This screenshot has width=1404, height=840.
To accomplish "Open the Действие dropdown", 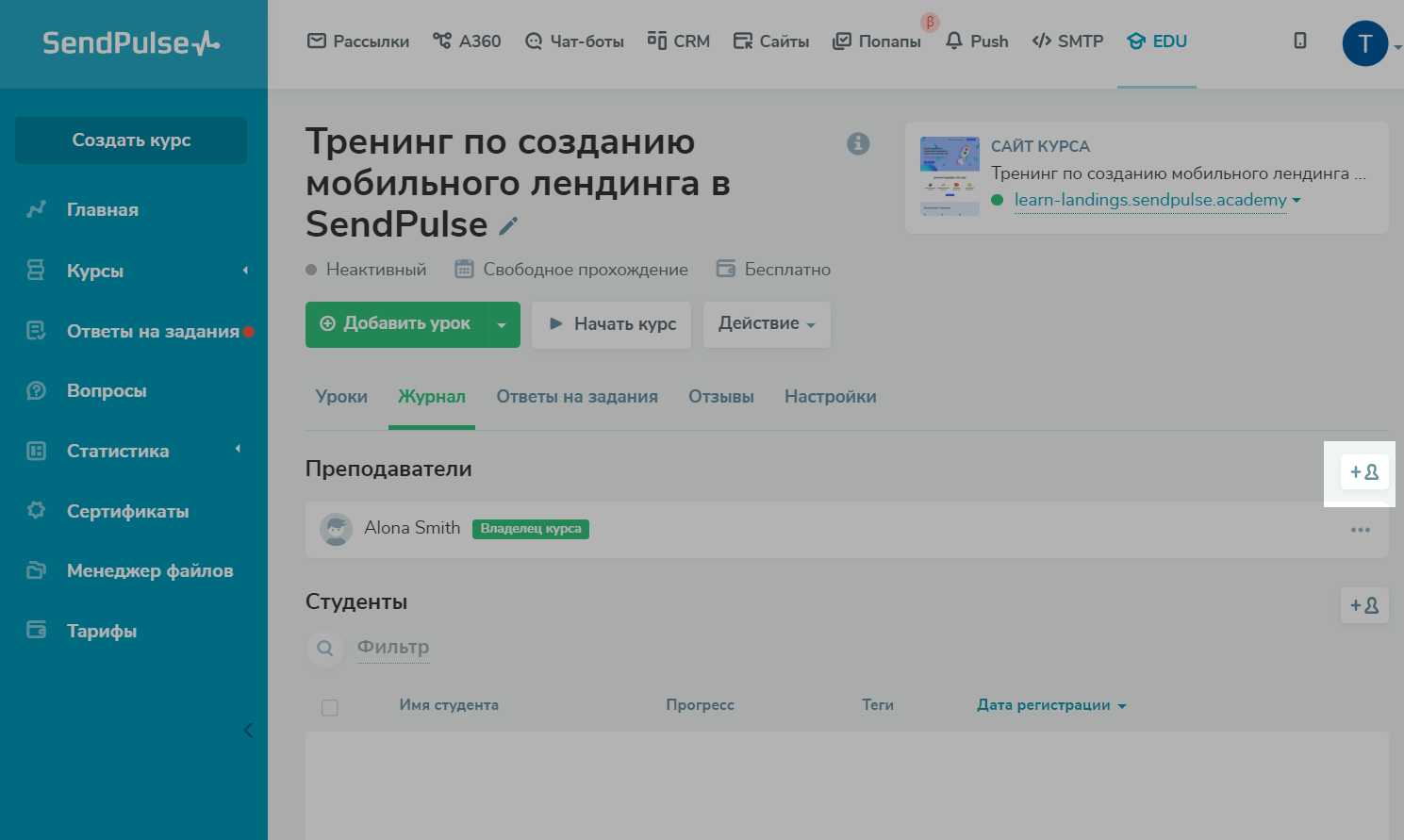I will [767, 324].
